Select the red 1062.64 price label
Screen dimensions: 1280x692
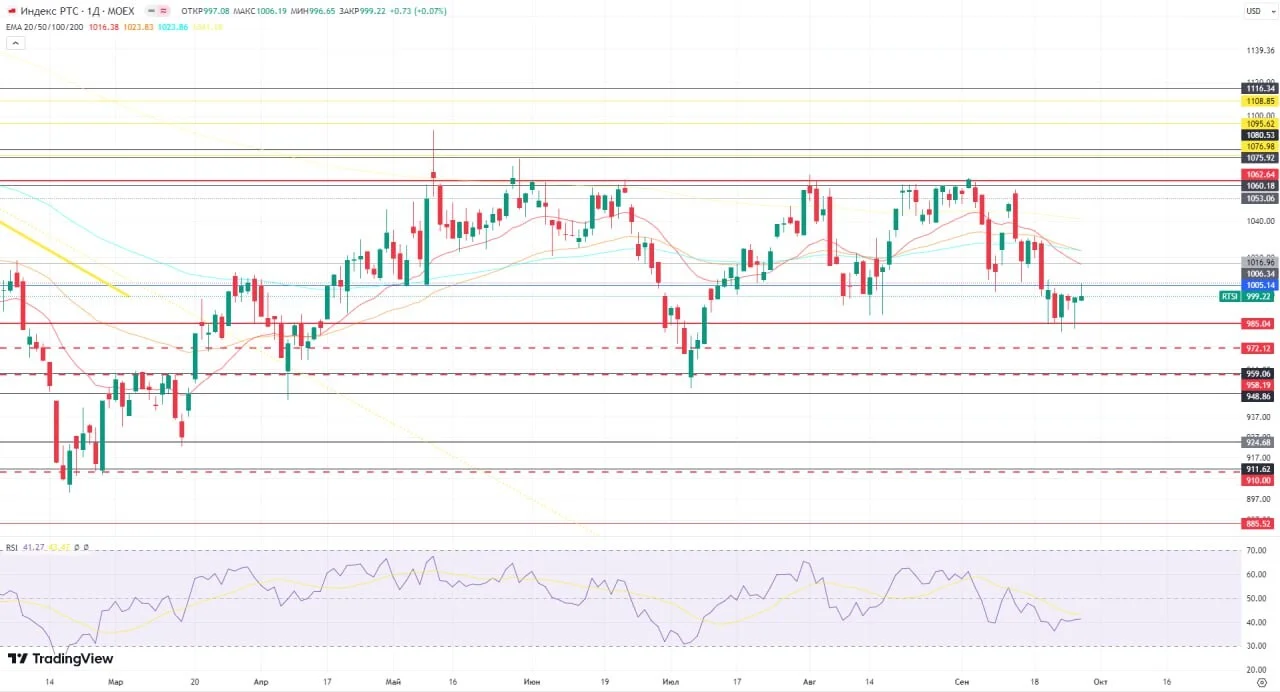tap(1259, 174)
